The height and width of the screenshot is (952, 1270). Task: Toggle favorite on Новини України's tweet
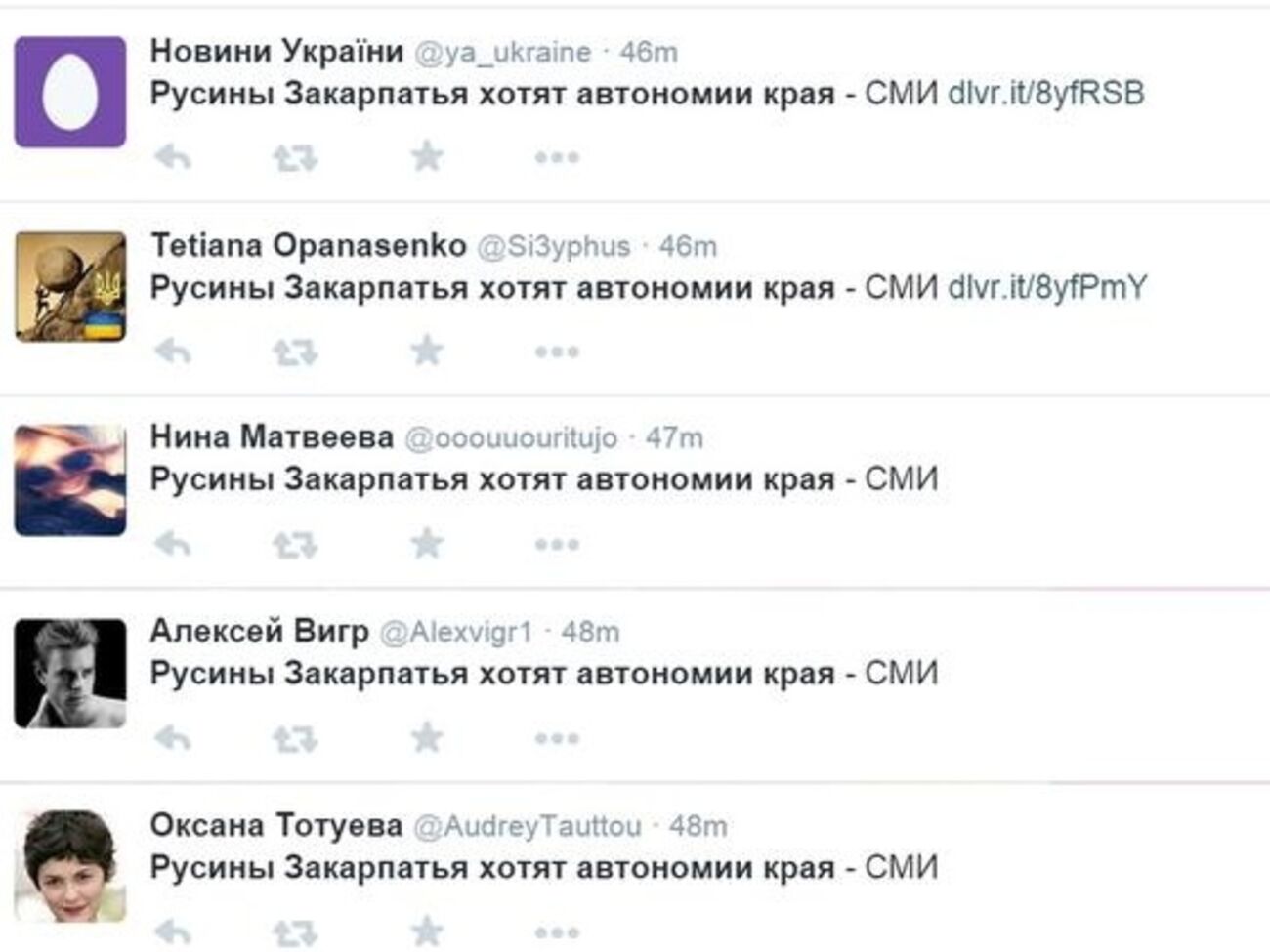point(425,154)
